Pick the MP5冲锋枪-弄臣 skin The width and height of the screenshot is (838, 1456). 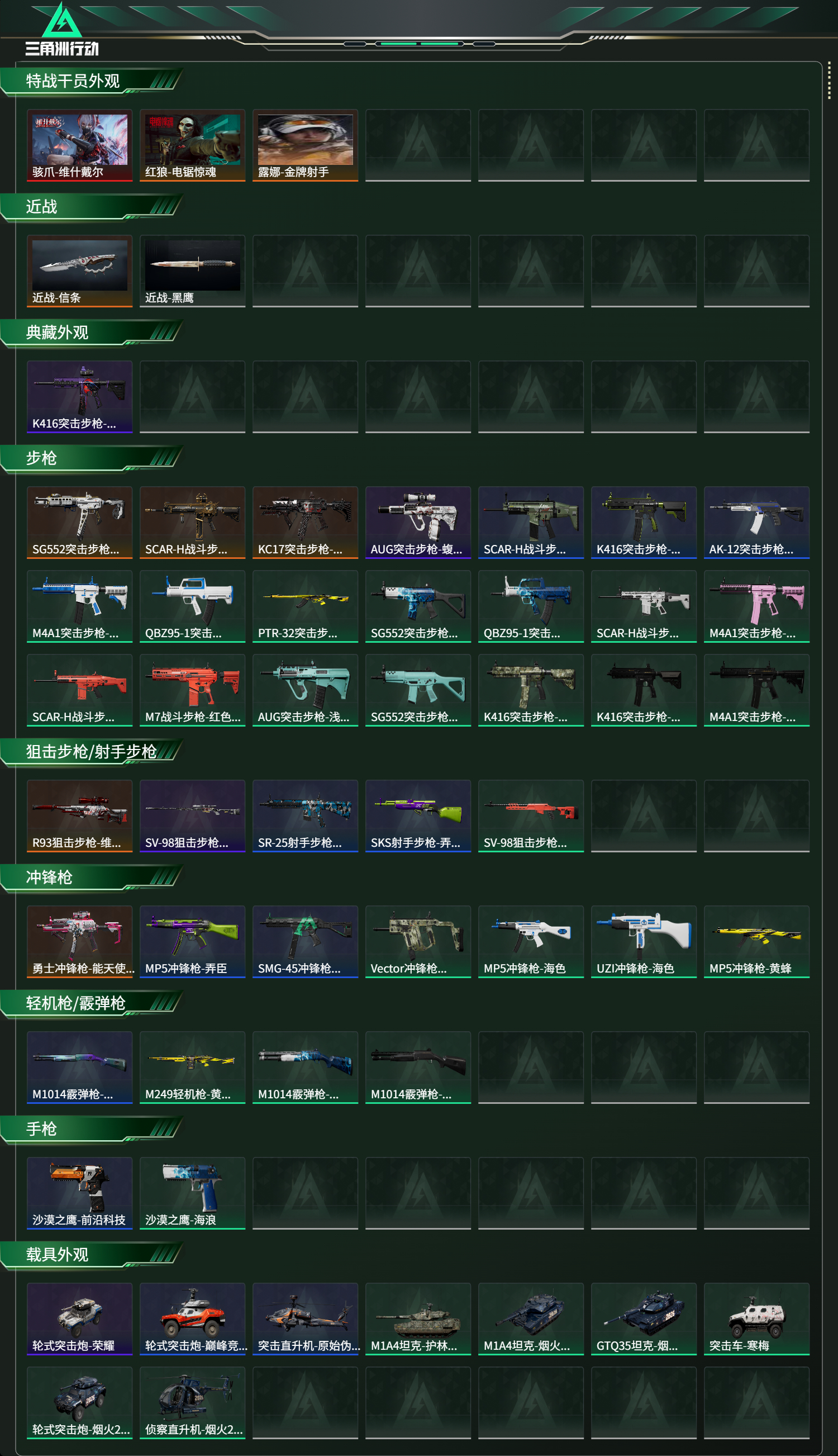[192, 942]
